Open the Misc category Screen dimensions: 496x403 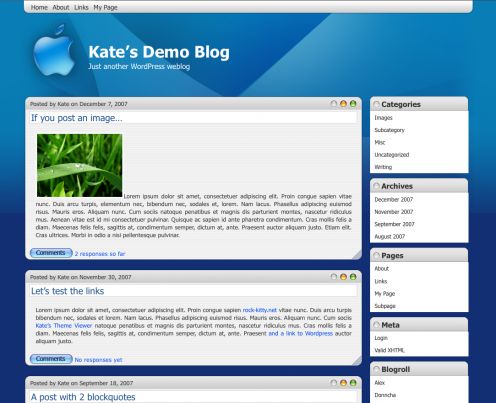(380, 142)
